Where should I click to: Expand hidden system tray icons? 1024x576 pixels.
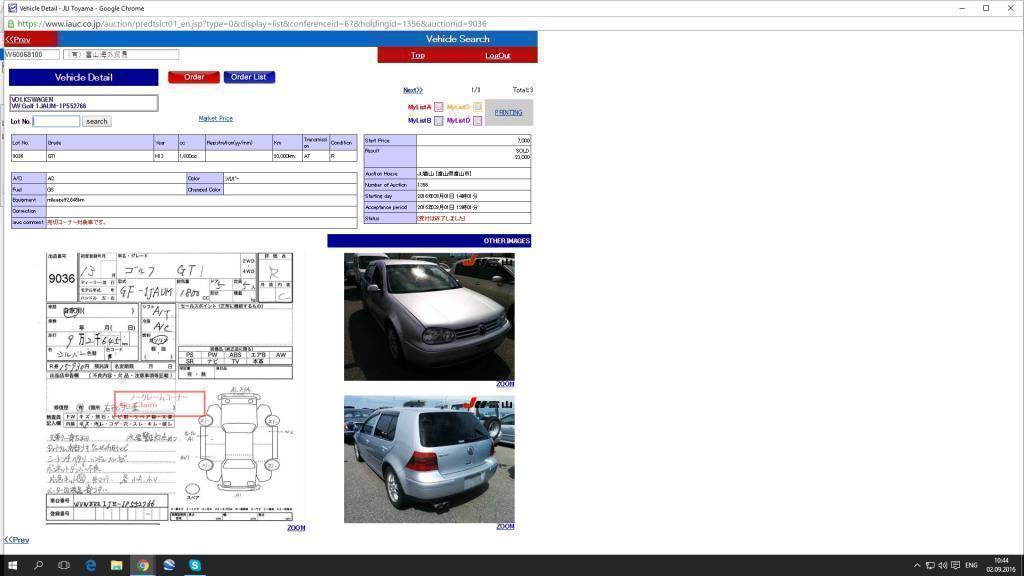(x=917, y=565)
